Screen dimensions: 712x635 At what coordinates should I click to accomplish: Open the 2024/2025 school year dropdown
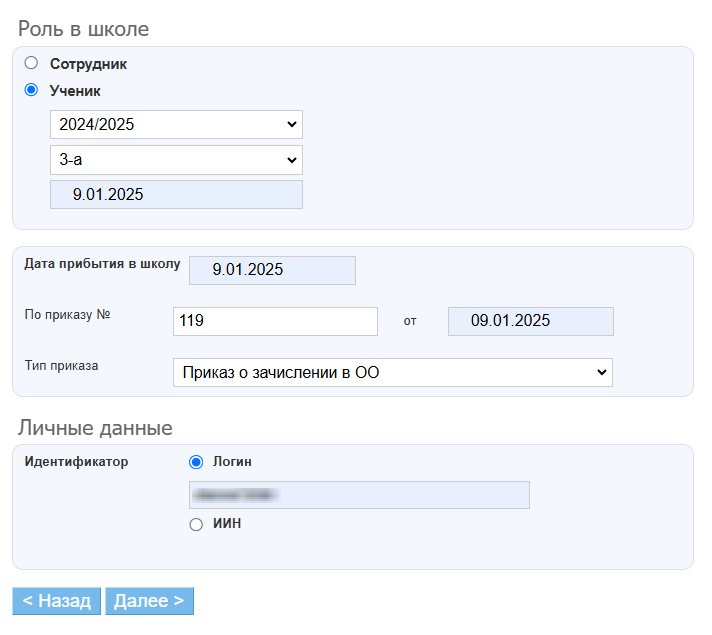(x=176, y=125)
